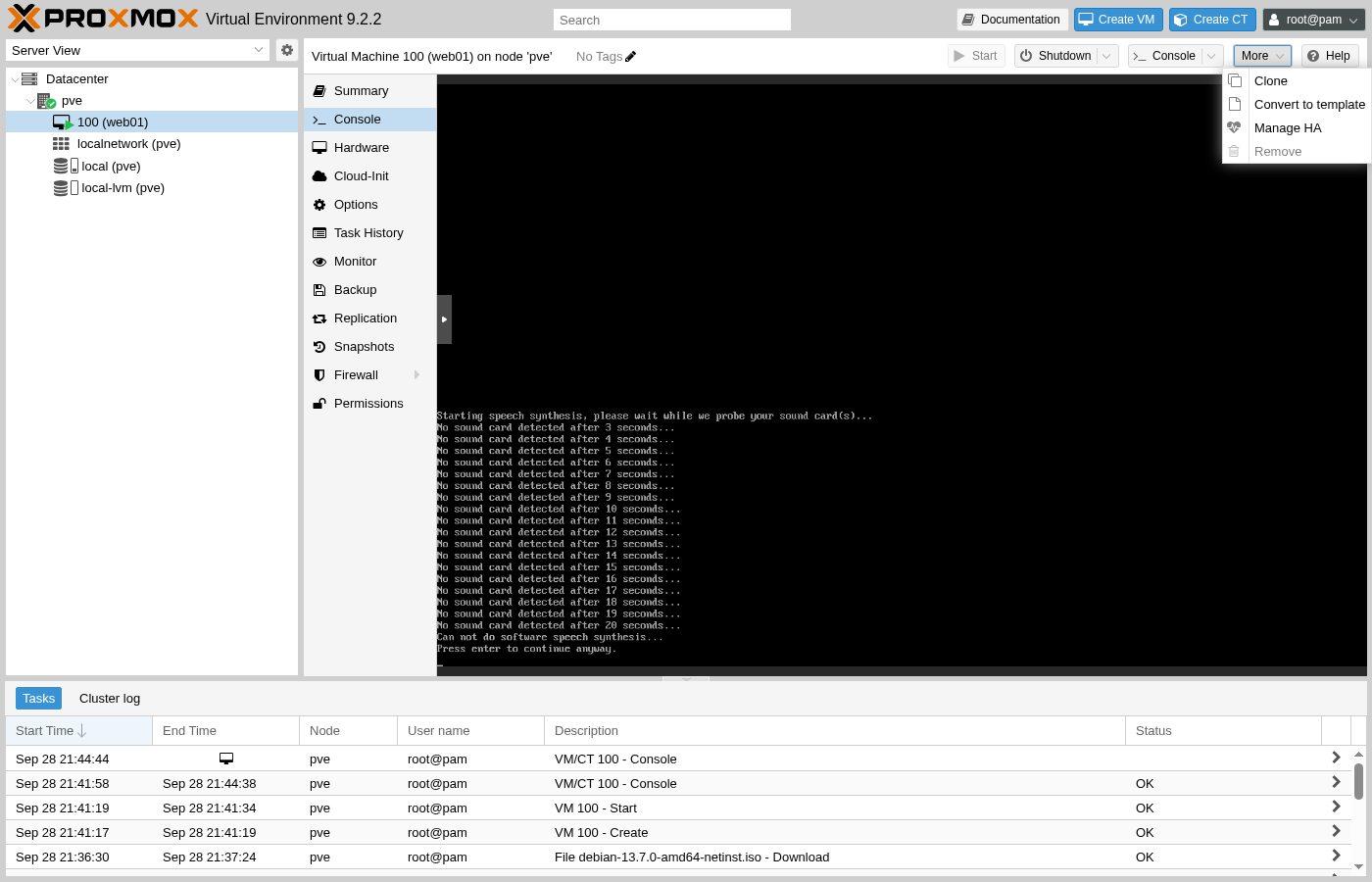This screenshot has width=1372, height=882.
Task: Click the local-lvm (pve) storage icon
Action: pos(66,187)
